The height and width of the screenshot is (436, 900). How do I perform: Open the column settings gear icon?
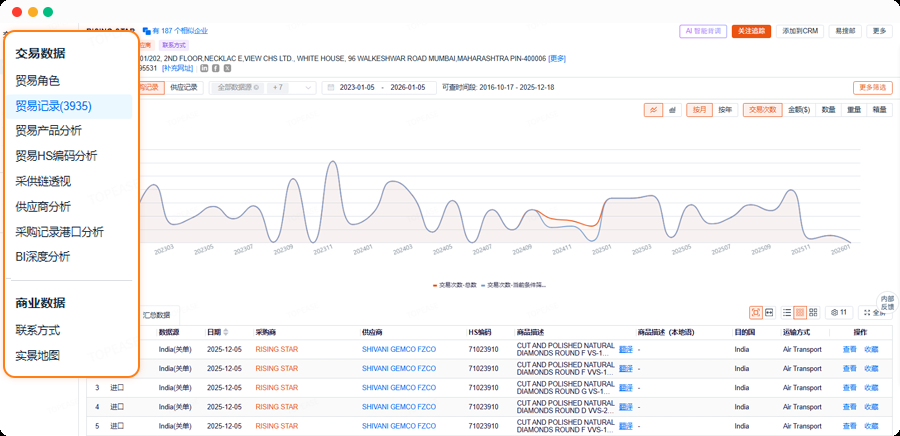[838, 313]
